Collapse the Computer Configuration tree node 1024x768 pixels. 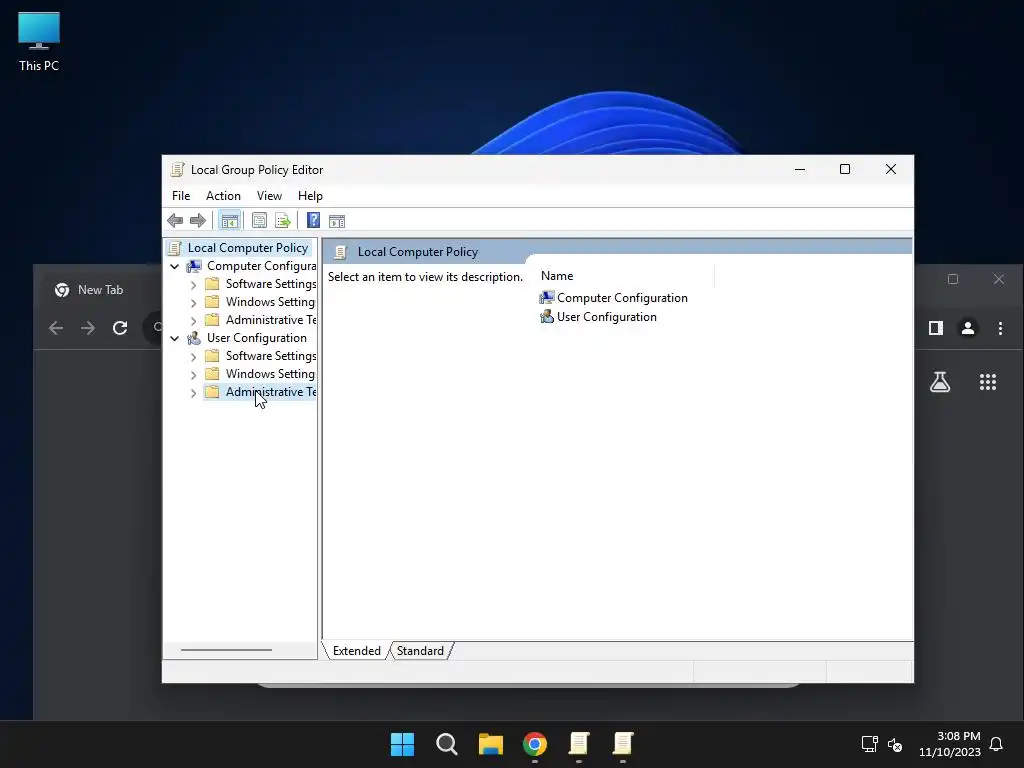click(174, 266)
